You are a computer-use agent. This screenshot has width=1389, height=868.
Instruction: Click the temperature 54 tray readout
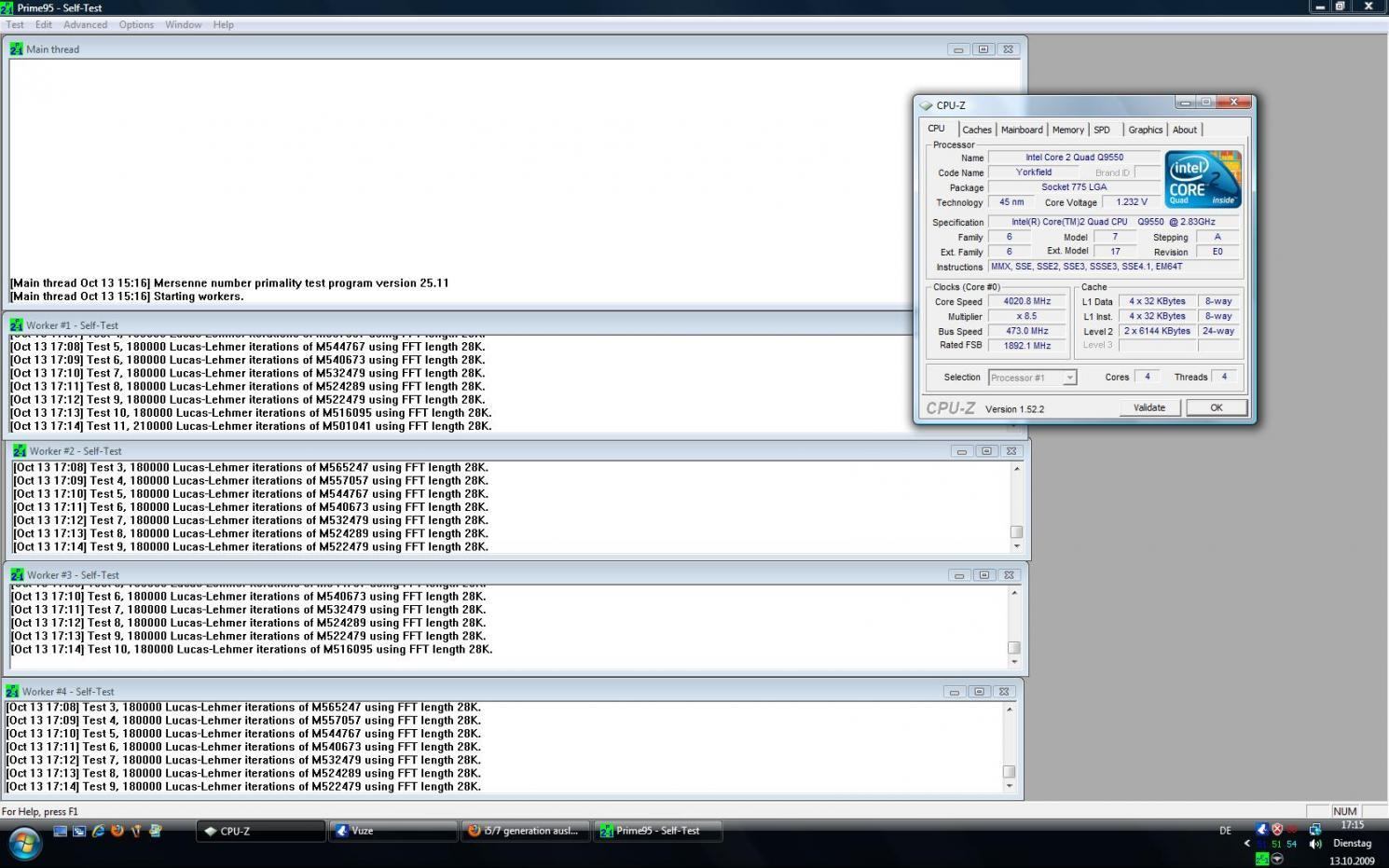[1291, 844]
